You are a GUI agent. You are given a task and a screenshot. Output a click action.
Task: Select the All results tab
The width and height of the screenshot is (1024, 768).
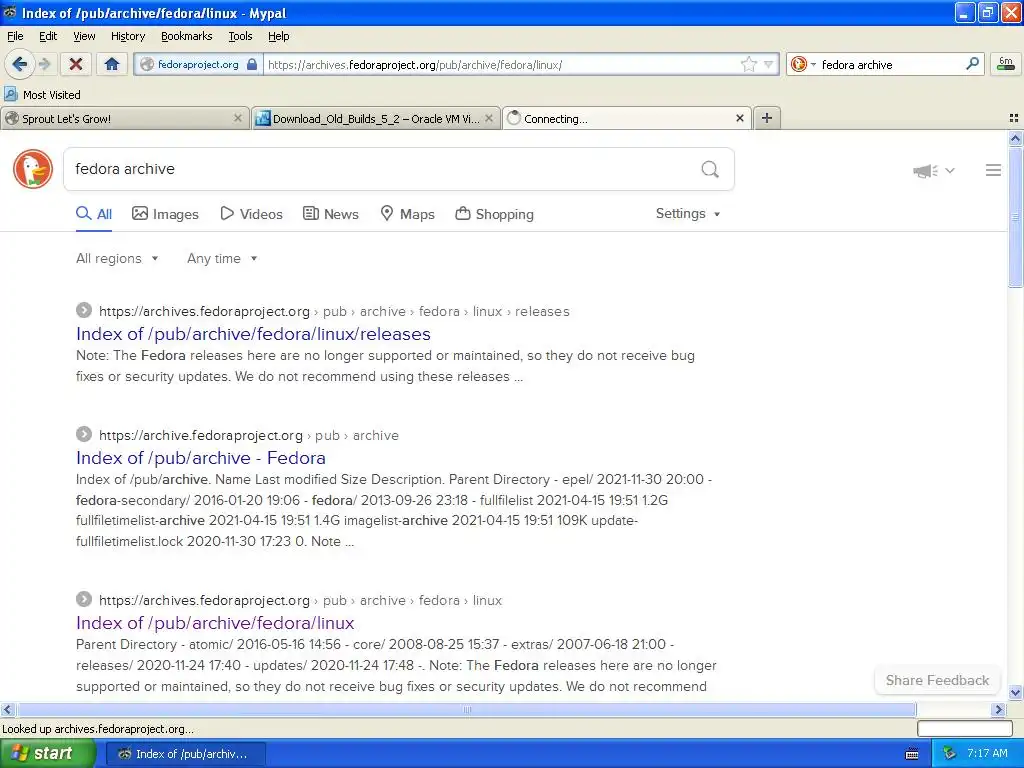coord(94,214)
